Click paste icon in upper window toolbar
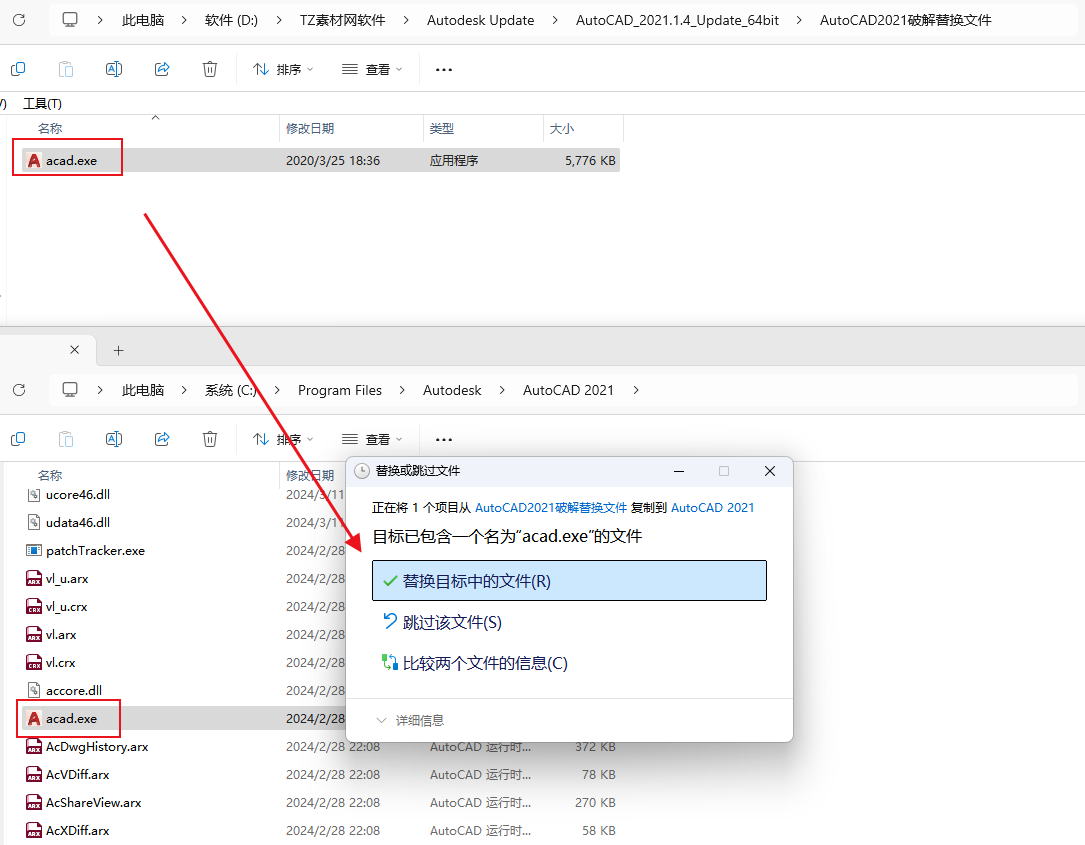 [66, 69]
